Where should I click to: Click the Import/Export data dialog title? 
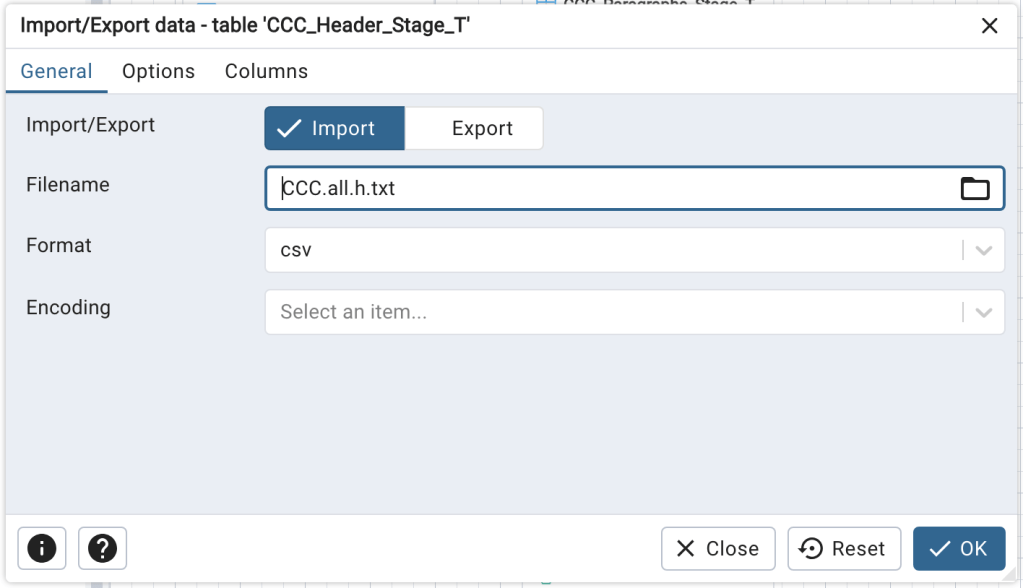[245, 26]
